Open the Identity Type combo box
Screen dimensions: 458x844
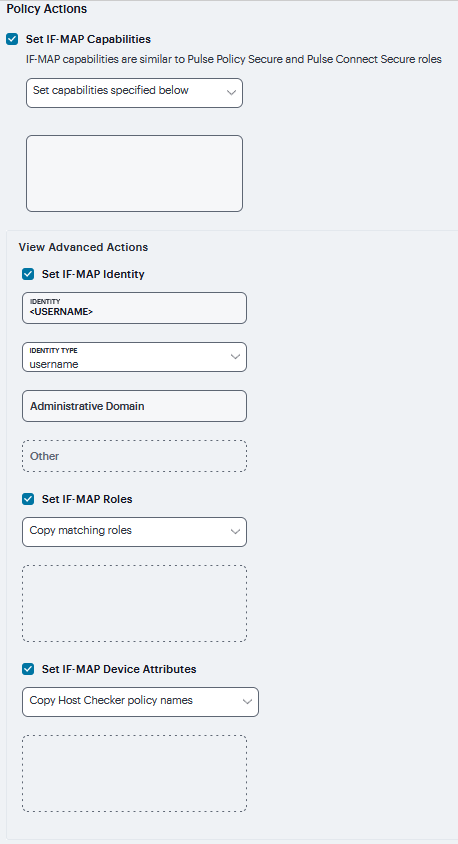pyautogui.click(x=135, y=357)
